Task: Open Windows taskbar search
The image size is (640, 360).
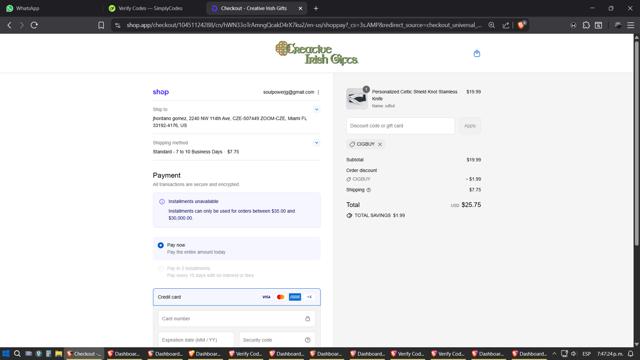Action: tap(17, 354)
